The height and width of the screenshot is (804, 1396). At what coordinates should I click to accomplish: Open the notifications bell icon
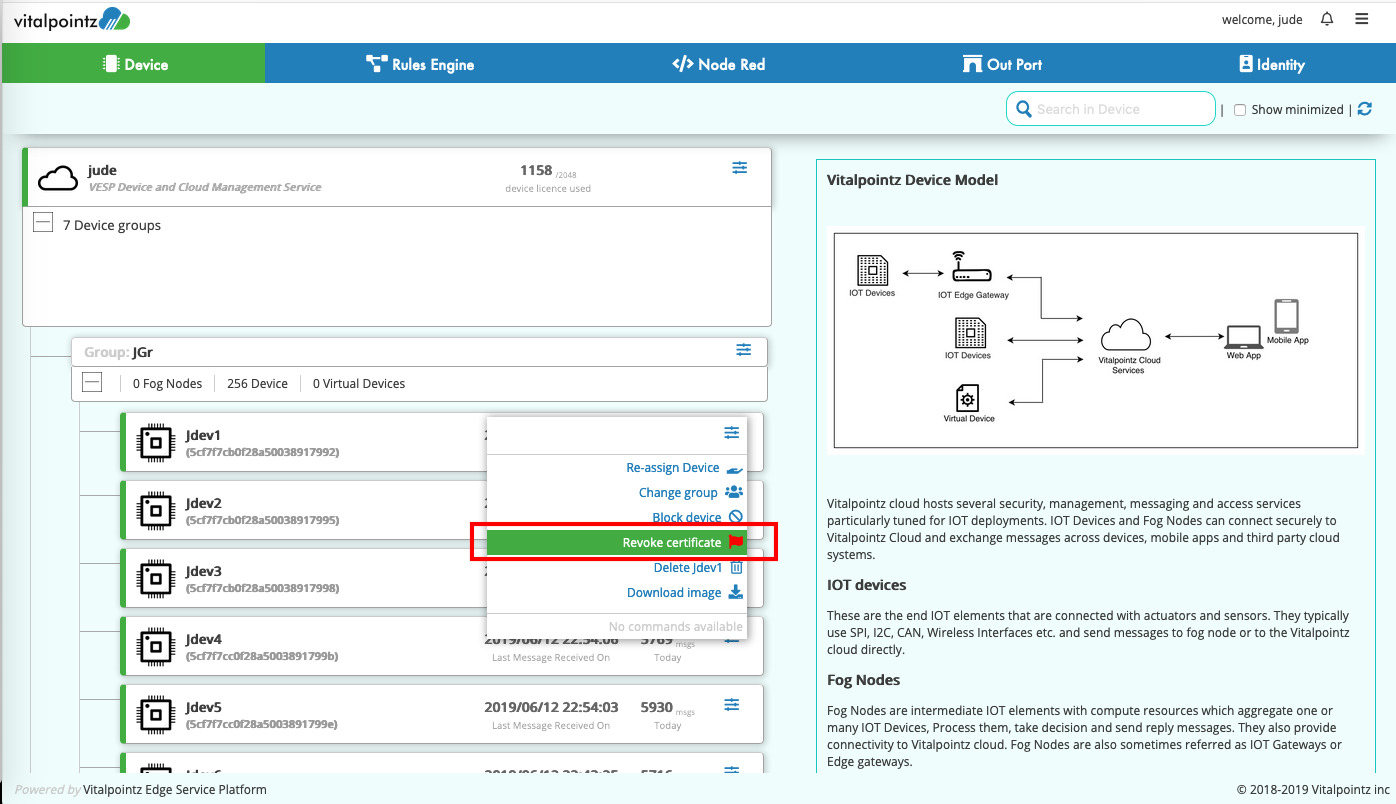pos(1327,19)
